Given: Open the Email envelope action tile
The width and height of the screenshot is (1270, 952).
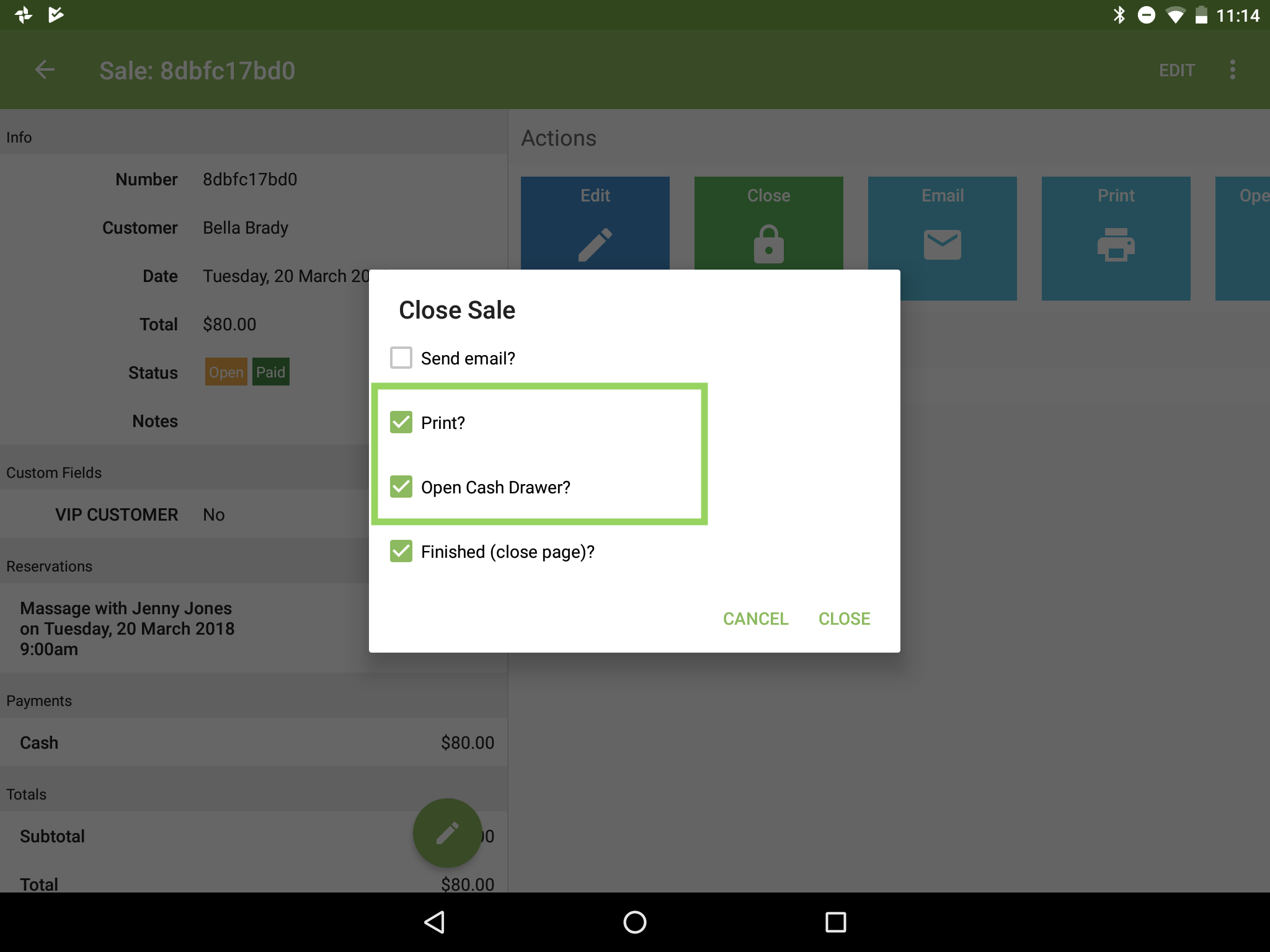Looking at the screenshot, I should point(942,238).
